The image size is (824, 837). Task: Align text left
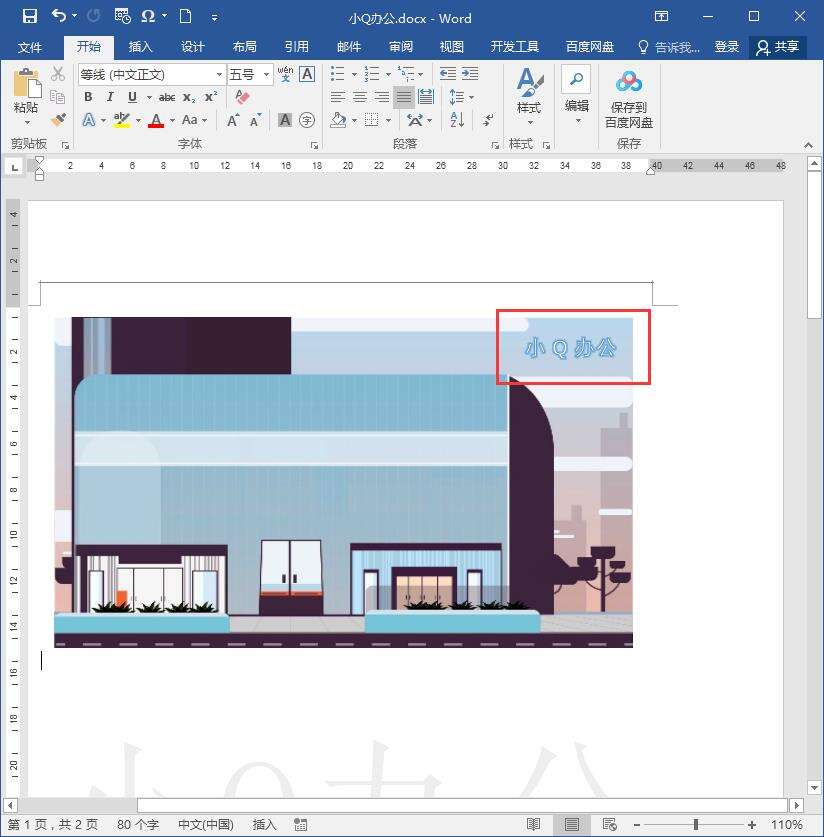[337, 97]
